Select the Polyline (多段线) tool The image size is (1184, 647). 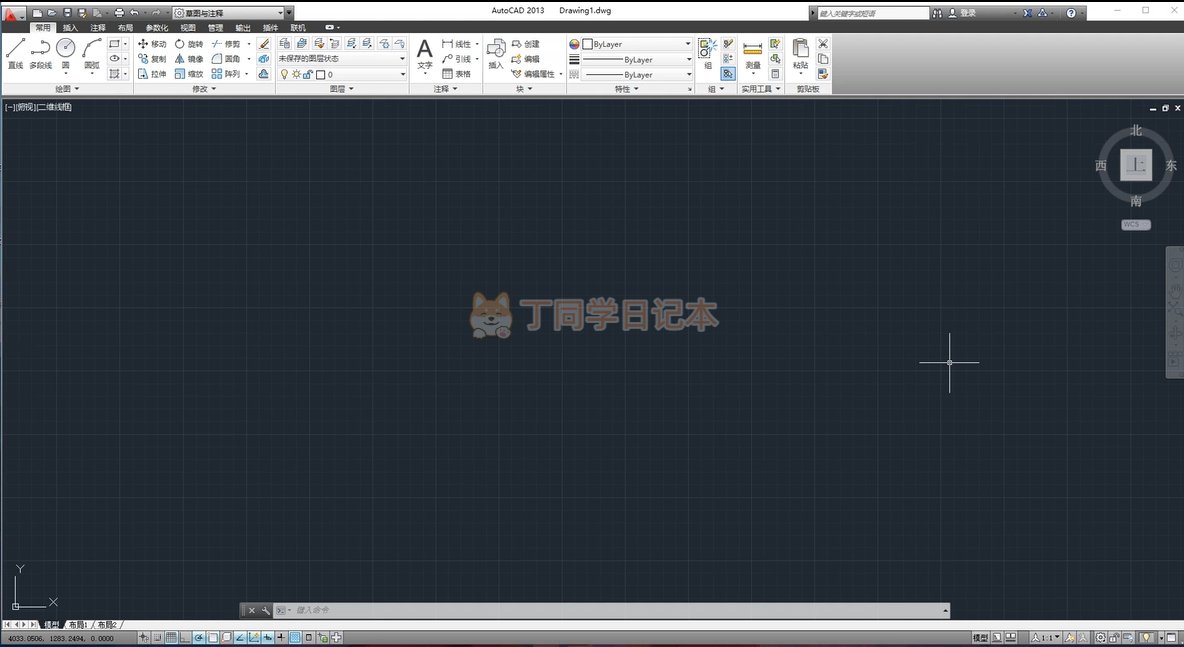point(41,54)
